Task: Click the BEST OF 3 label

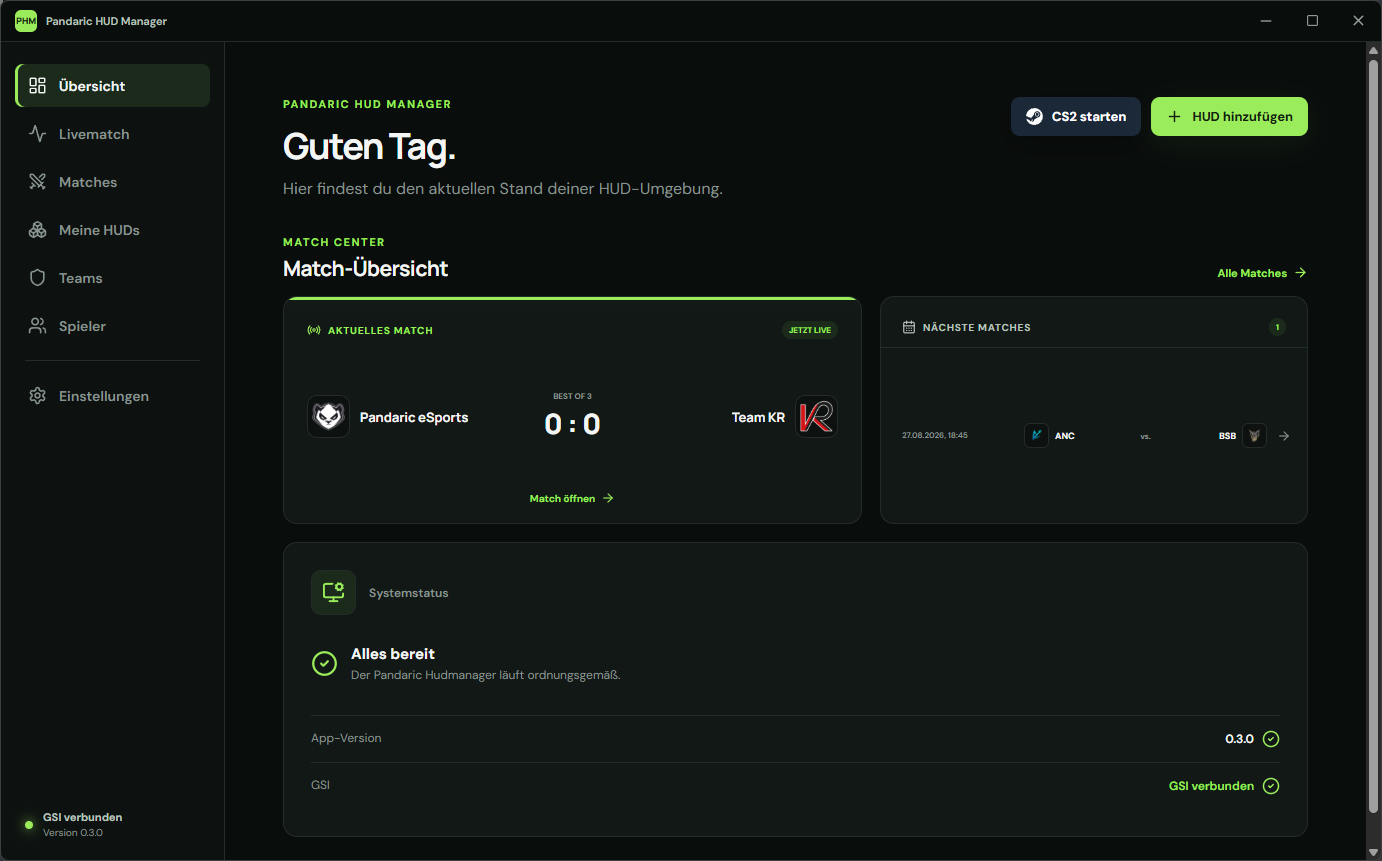Action: tap(572, 396)
